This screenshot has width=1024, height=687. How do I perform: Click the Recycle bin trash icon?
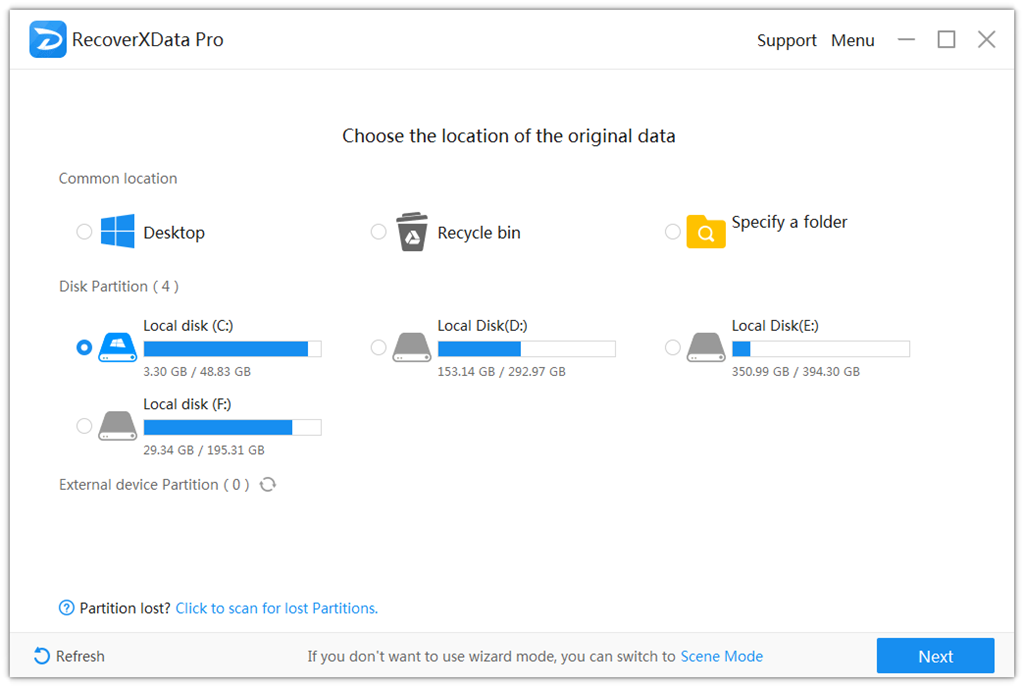[x=411, y=231]
